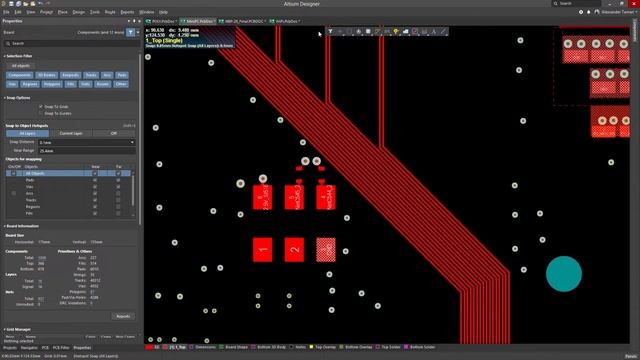The height and width of the screenshot is (360, 640).
Task: Click the color swatch beside Bottom Solder layer
Action: pyautogui.click(x=406, y=347)
